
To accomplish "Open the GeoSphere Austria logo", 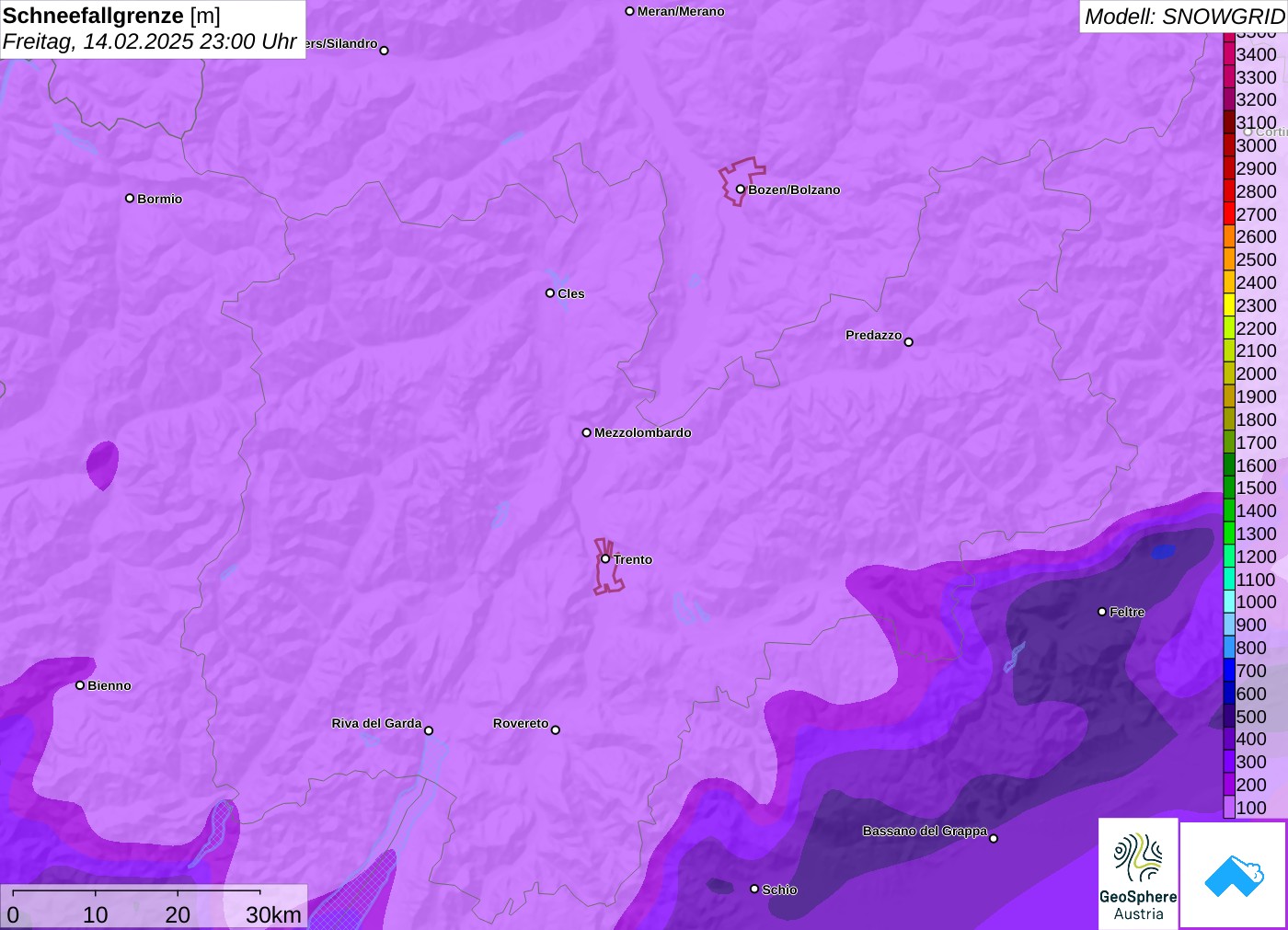I will click(x=1138, y=874).
